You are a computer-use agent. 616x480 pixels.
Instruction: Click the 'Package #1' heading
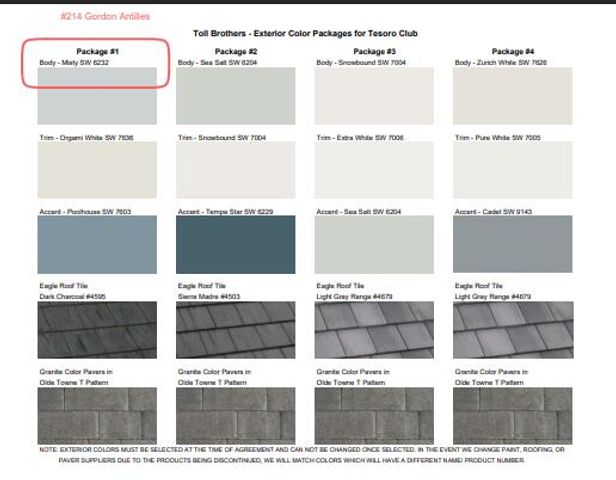tap(96, 51)
